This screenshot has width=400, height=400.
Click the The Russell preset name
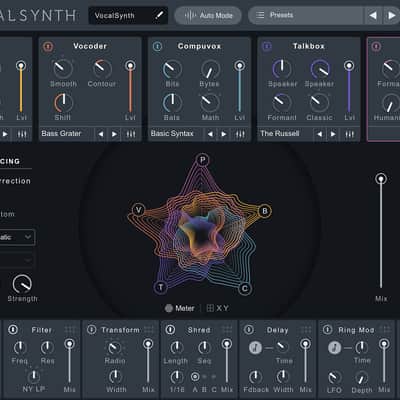pos(280,134)
